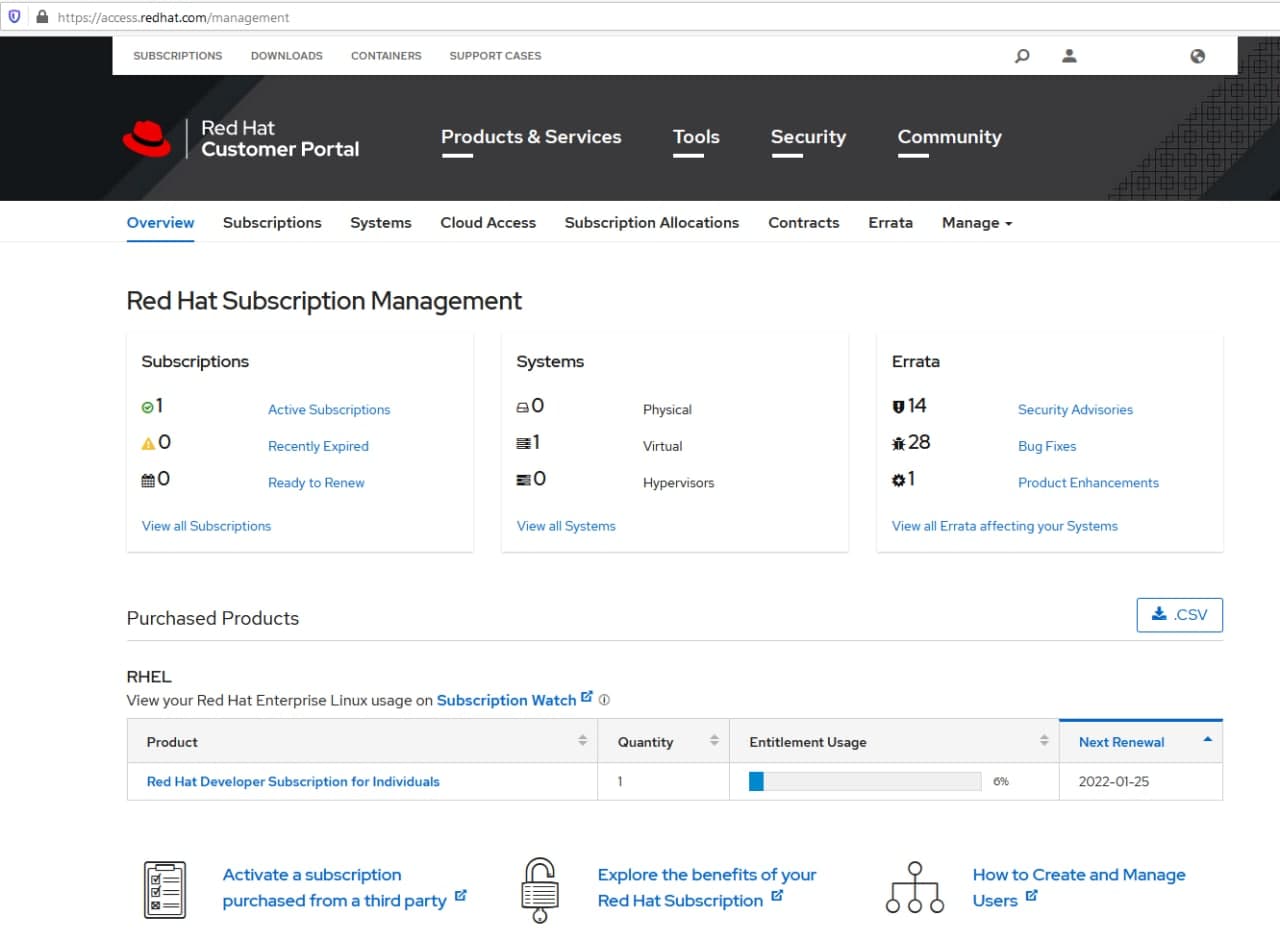The image size is (1280, 940).
Task: Switch to the Contracts tab
Action: click(x=804, y=223)
